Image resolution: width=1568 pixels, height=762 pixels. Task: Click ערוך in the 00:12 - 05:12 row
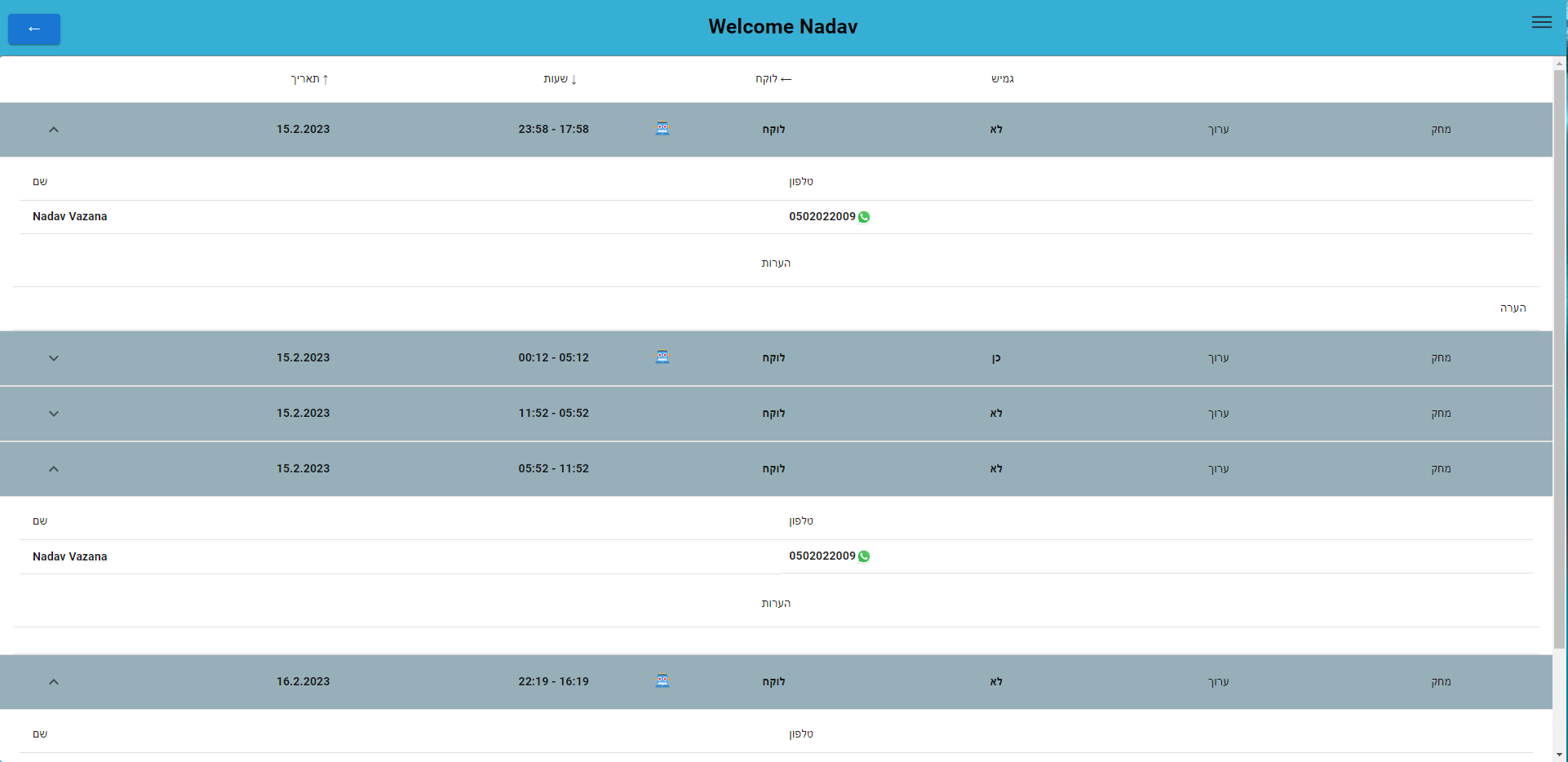click(x=1218, y=357)
